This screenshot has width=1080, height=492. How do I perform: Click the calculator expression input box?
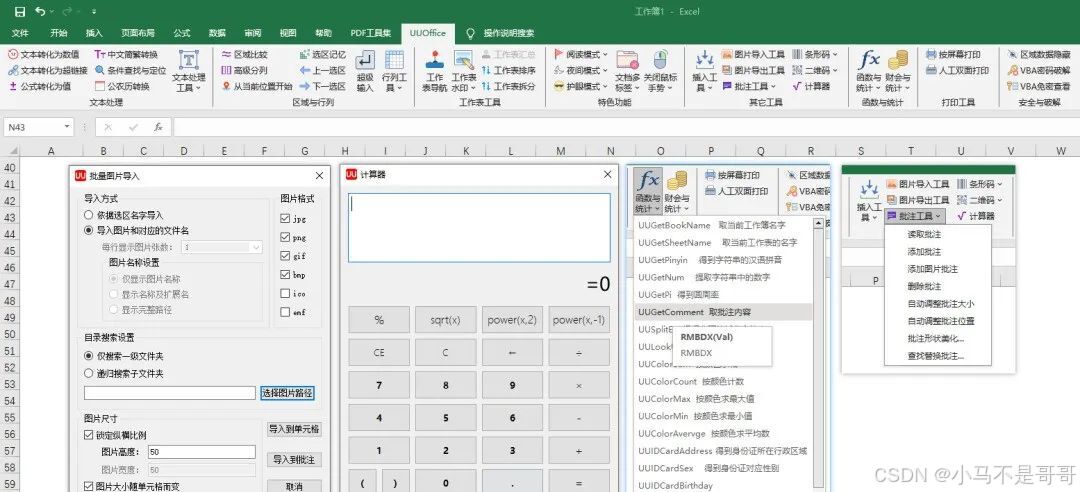coord(479,227)
